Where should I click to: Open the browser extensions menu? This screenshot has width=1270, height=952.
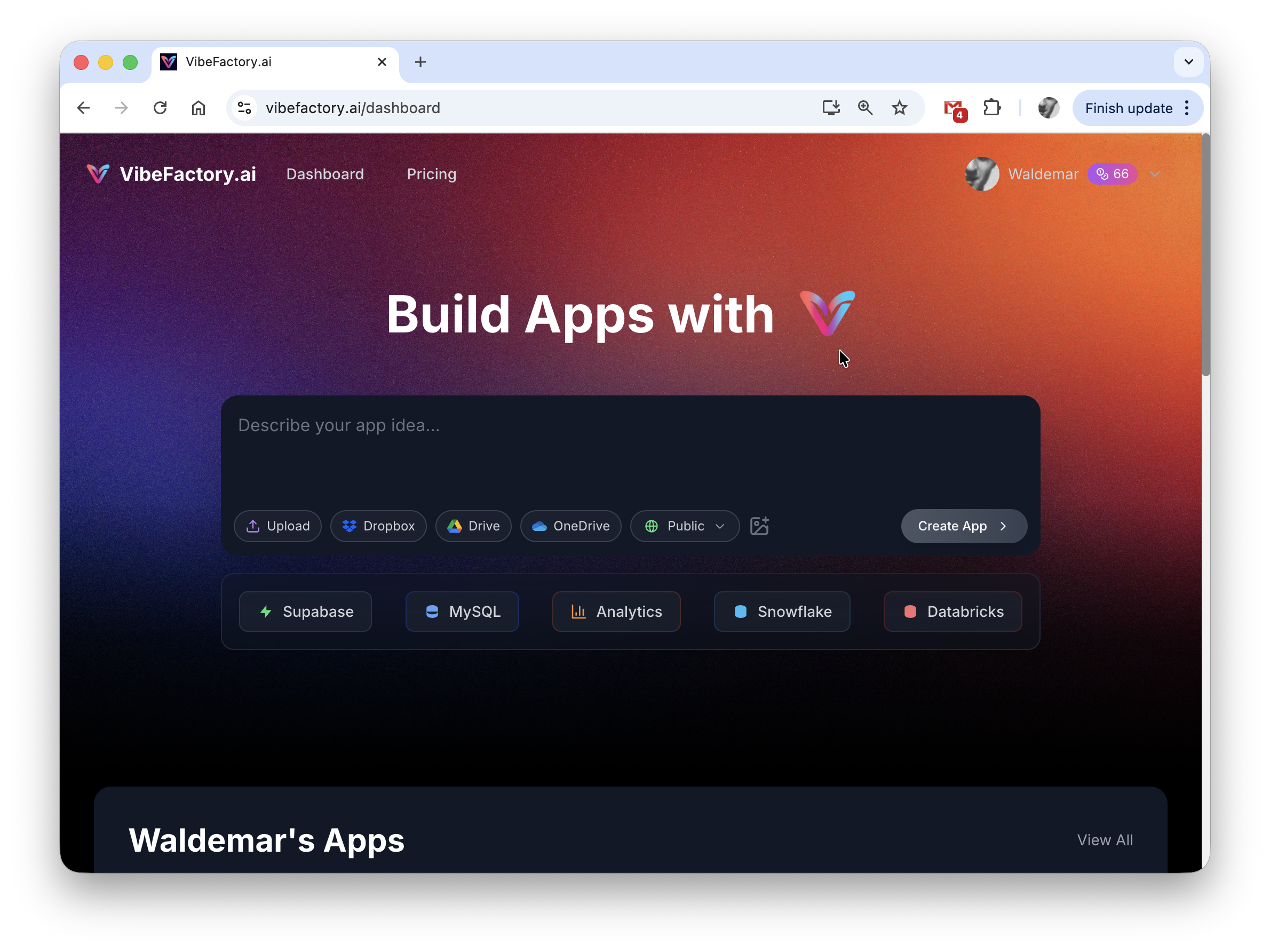[993, 107]
